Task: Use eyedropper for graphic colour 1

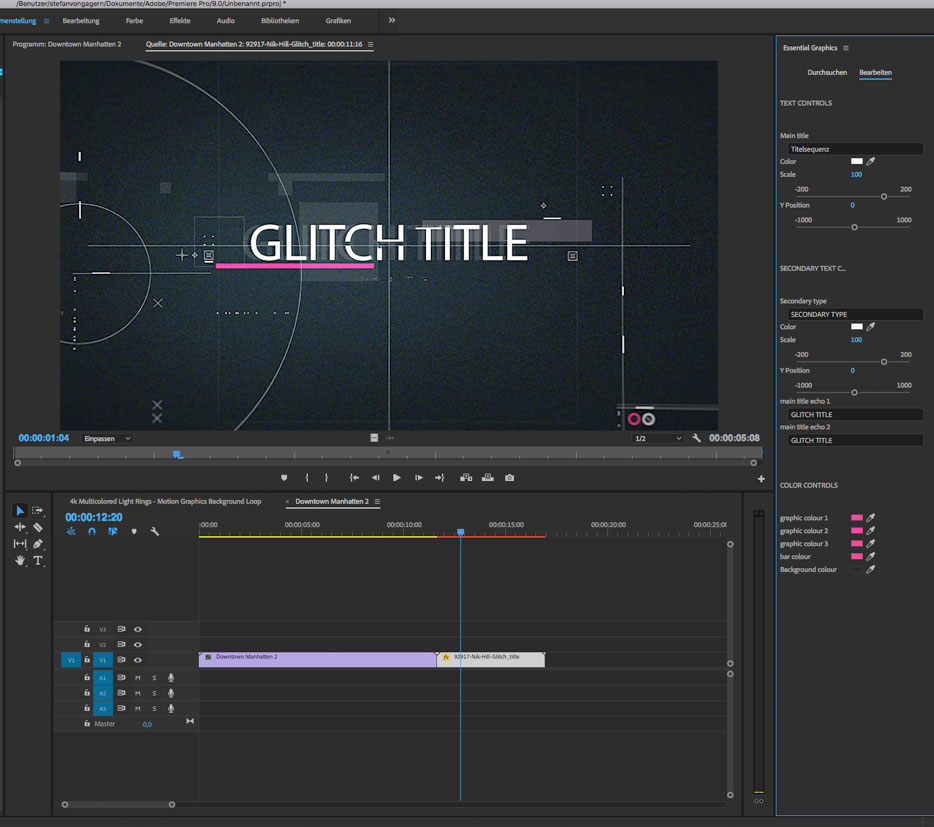Action: 871,518
